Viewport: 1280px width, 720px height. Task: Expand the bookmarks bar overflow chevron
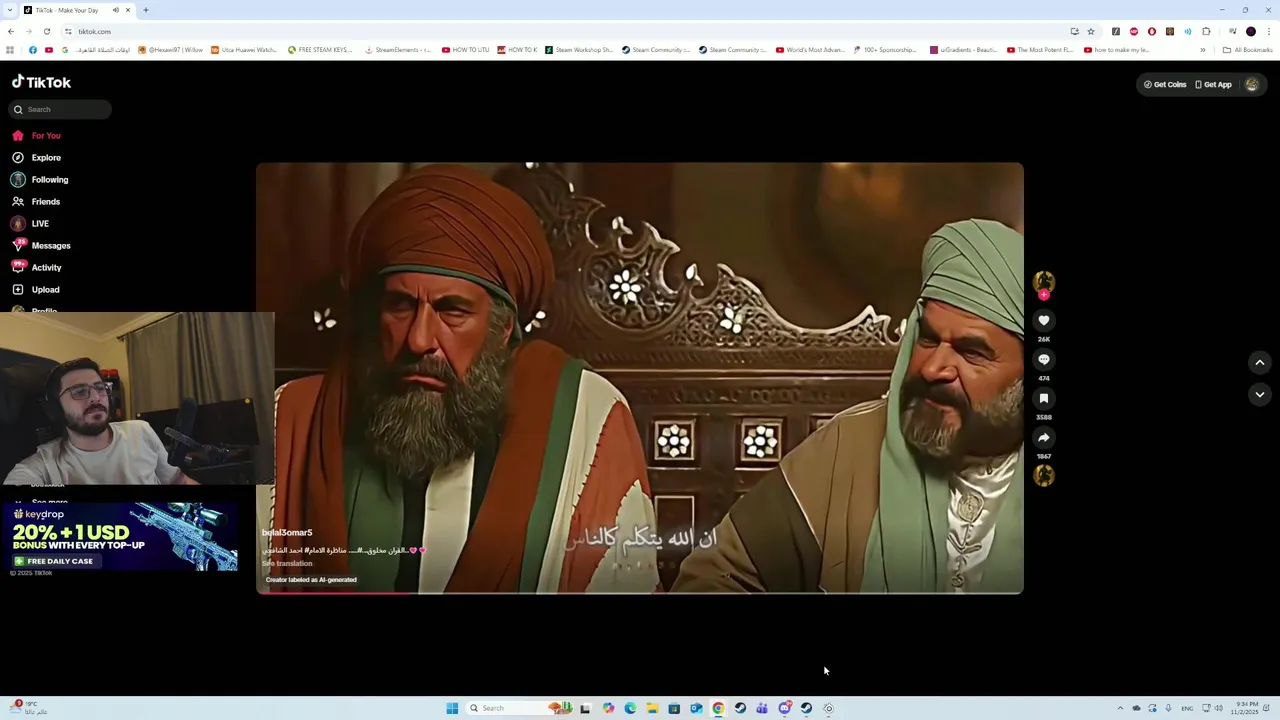pos(1203,50)
